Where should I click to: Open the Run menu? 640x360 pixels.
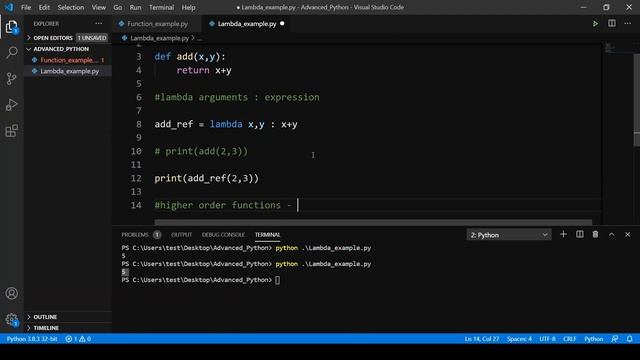pyautogui.click(x=135, y=7)
